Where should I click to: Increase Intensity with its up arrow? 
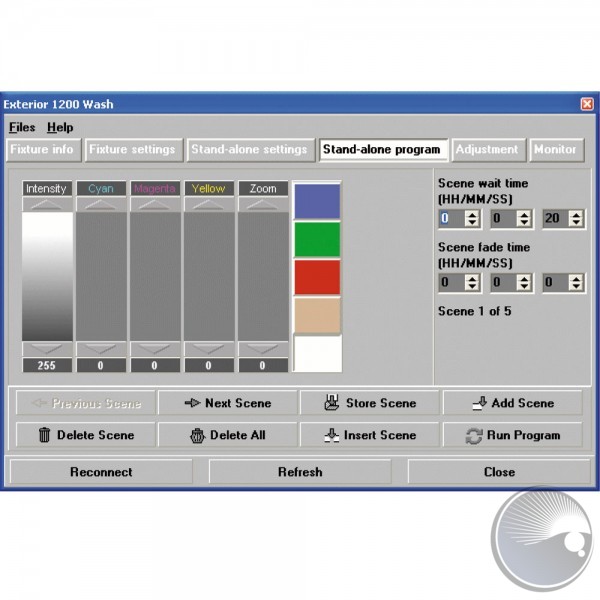[47, 204]
